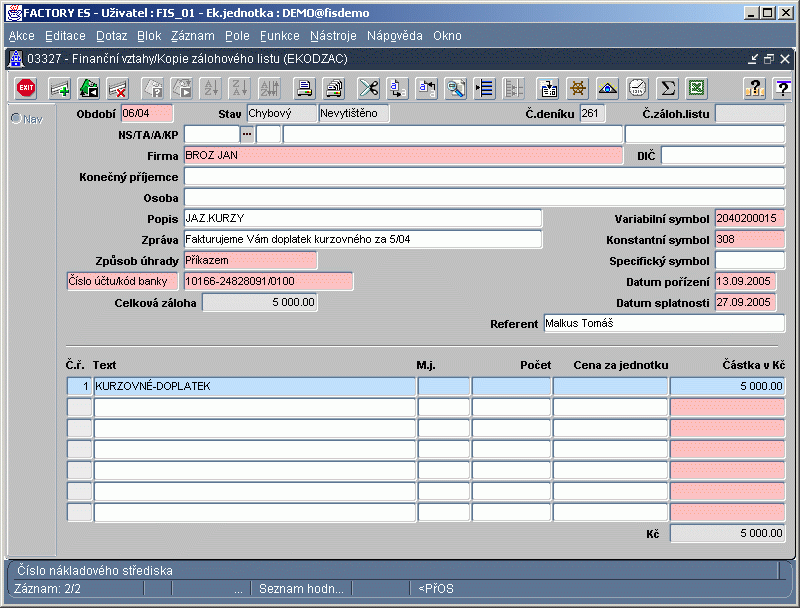Click the green duplicate record icon
This screenshot has width=800, height=608.
[89, 88]
